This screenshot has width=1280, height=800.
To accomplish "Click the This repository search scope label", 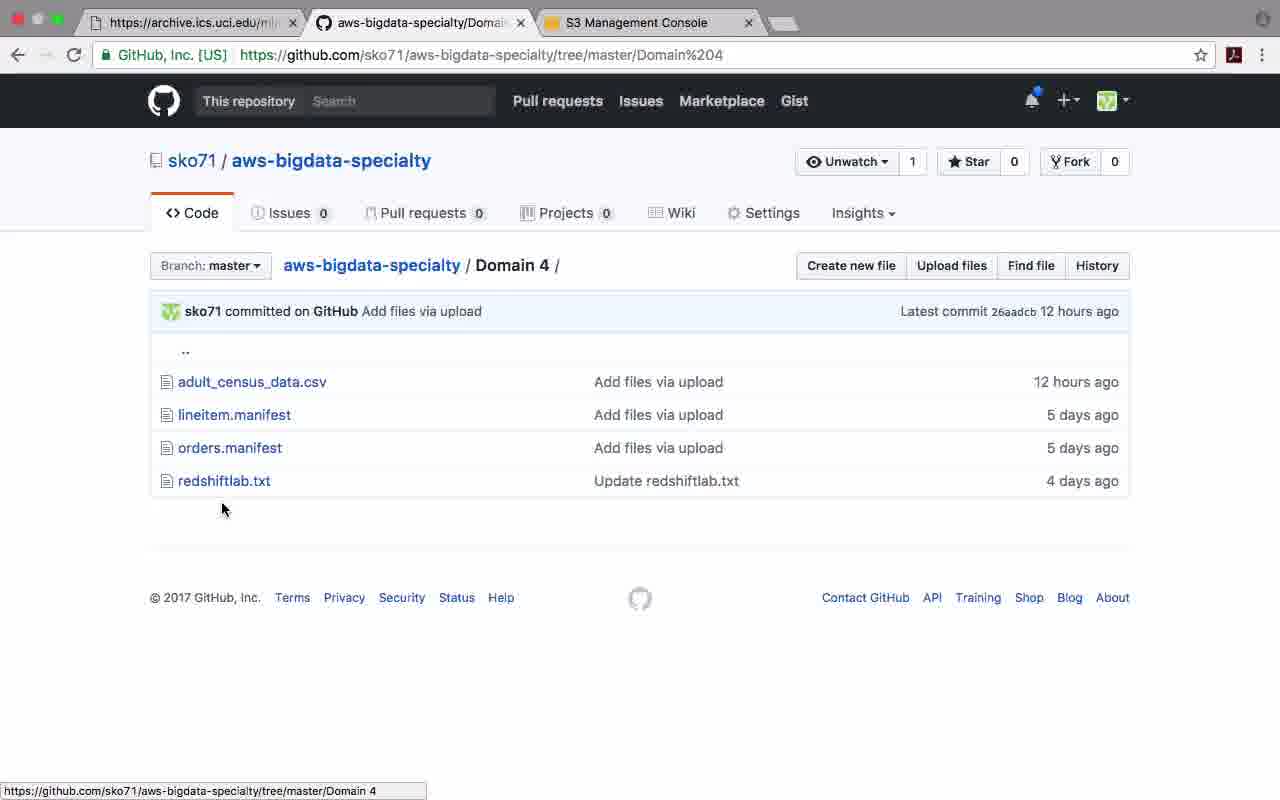I will pyautogui.click(x=249, y=101).
